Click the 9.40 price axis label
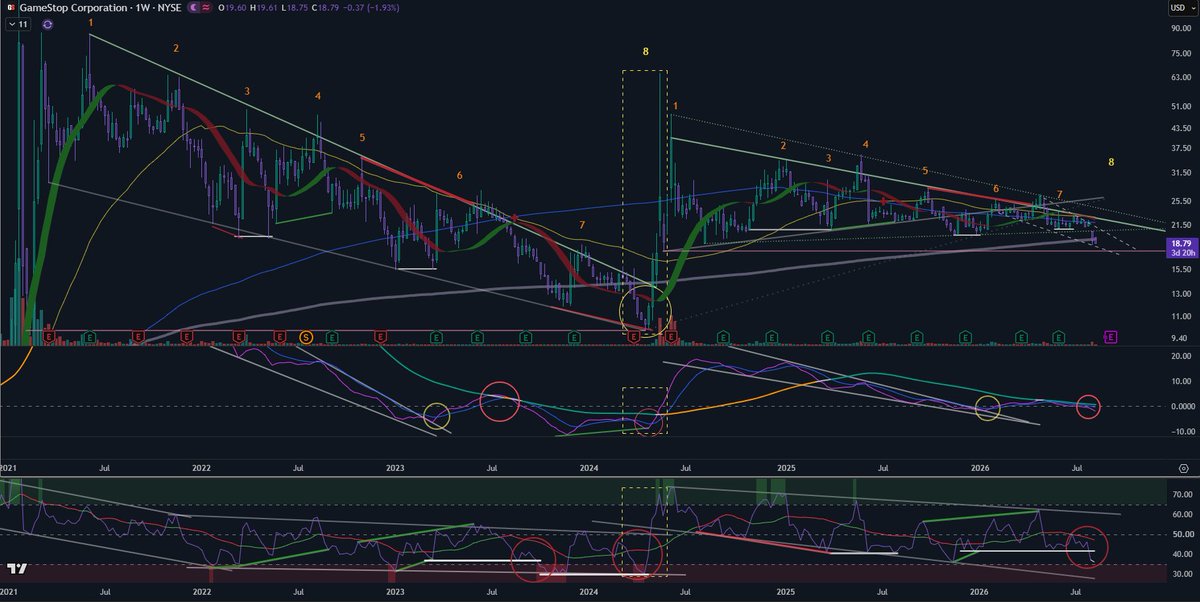Viewport: 1200px width, 602px height. click(x=1179, y=338)
